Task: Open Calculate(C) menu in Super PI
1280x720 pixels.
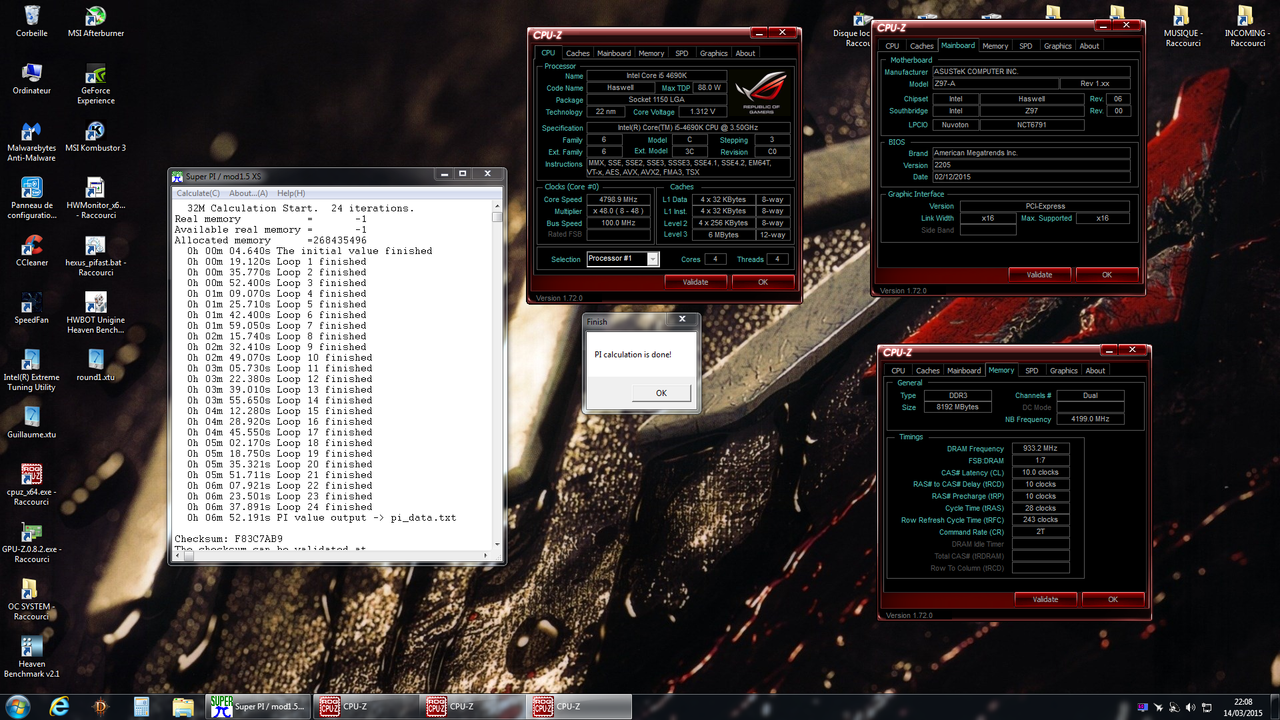Action: (x=198, y=193)
